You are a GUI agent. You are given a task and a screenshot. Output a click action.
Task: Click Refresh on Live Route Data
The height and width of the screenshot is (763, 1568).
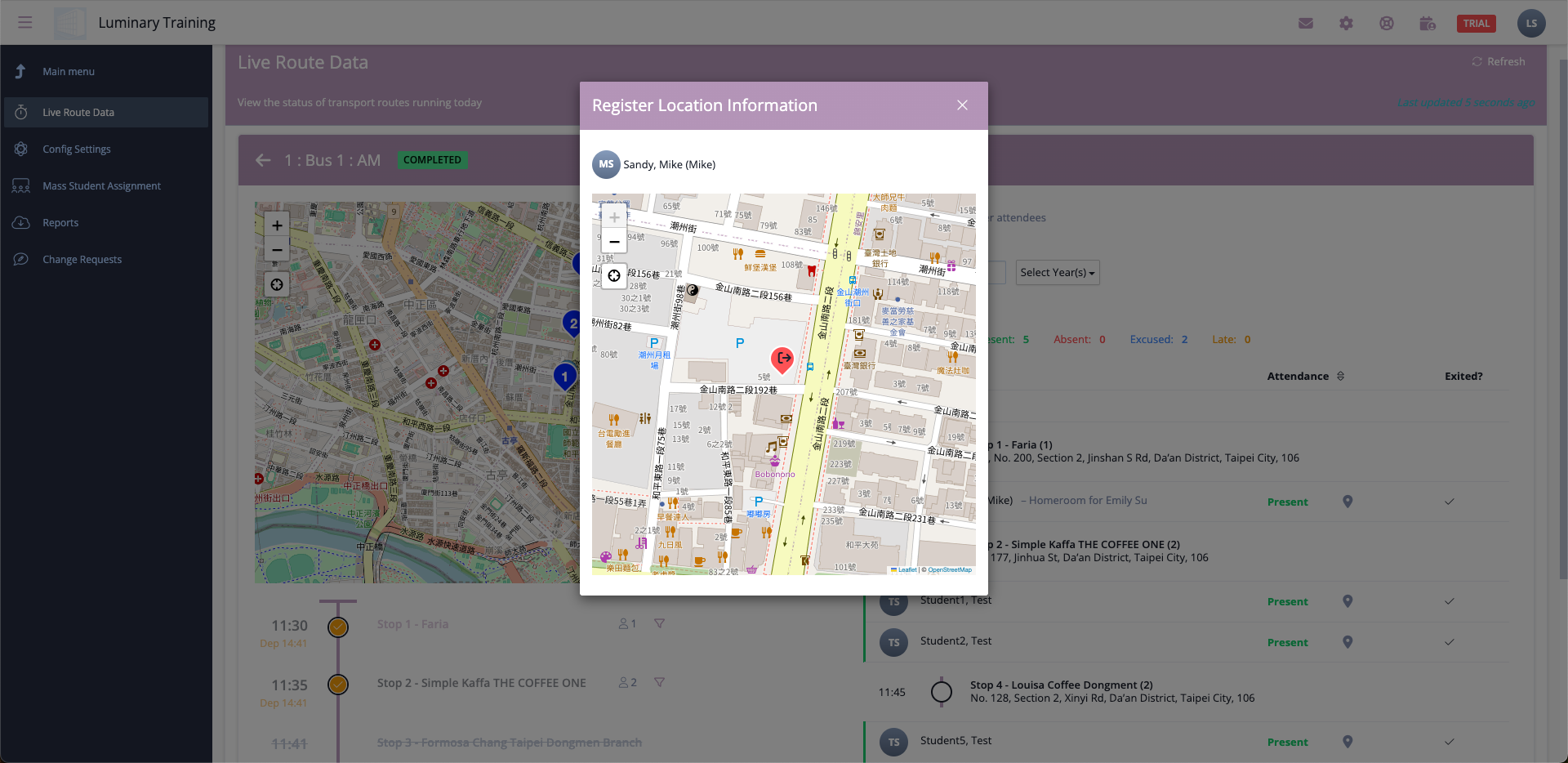[1499, 61]
